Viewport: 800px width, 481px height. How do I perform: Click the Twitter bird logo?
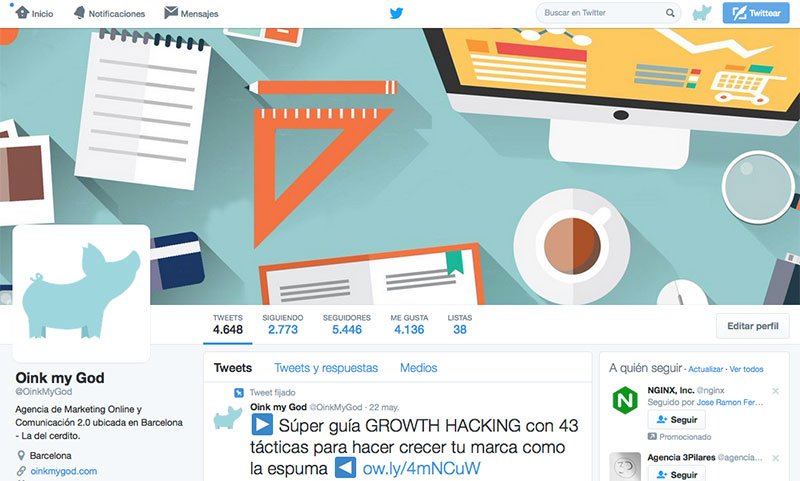point(396,13)
